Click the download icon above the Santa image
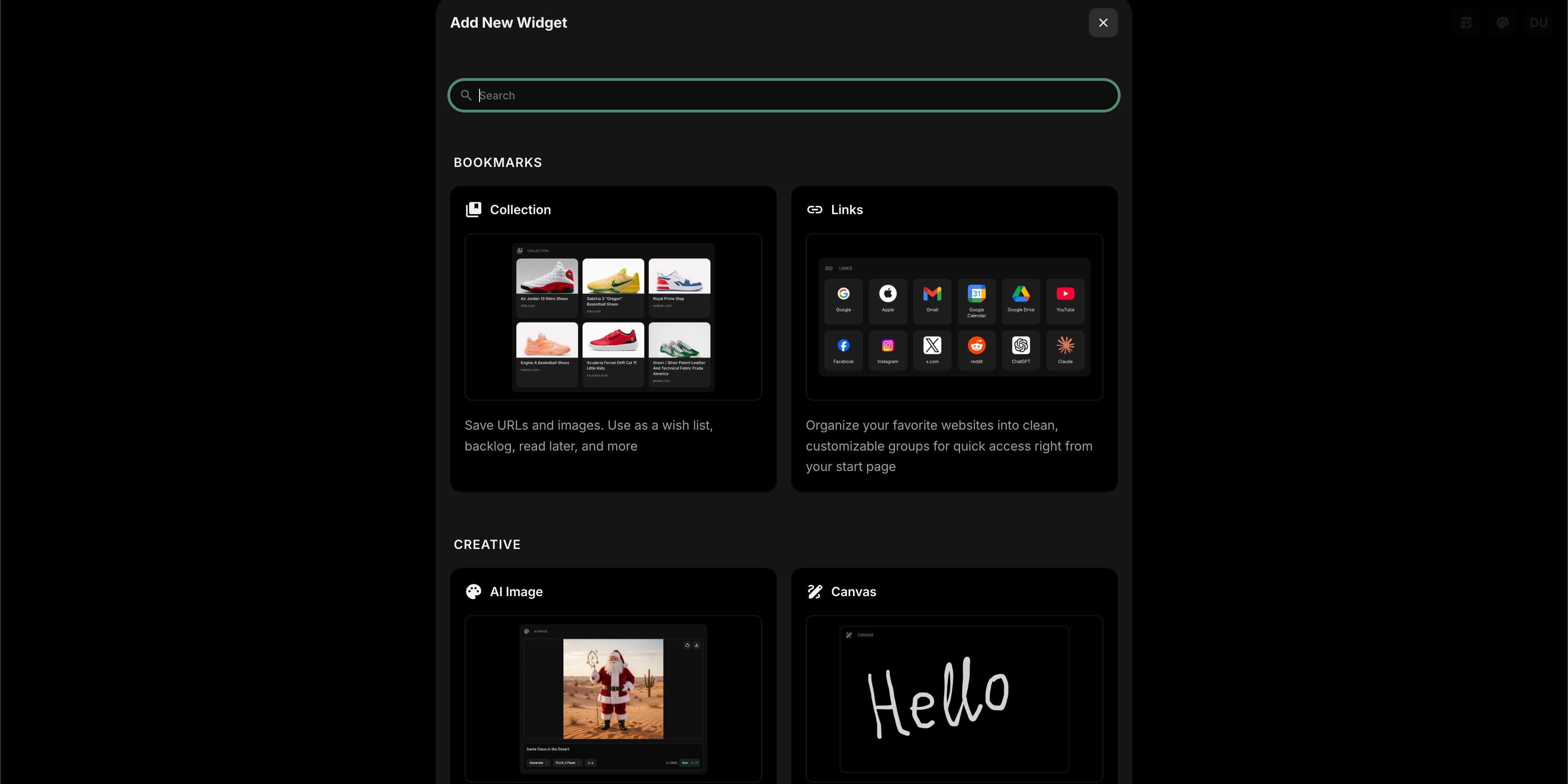Image resolution: width=1568 pixels, height=784 pixels. click(x=697, y=645)
